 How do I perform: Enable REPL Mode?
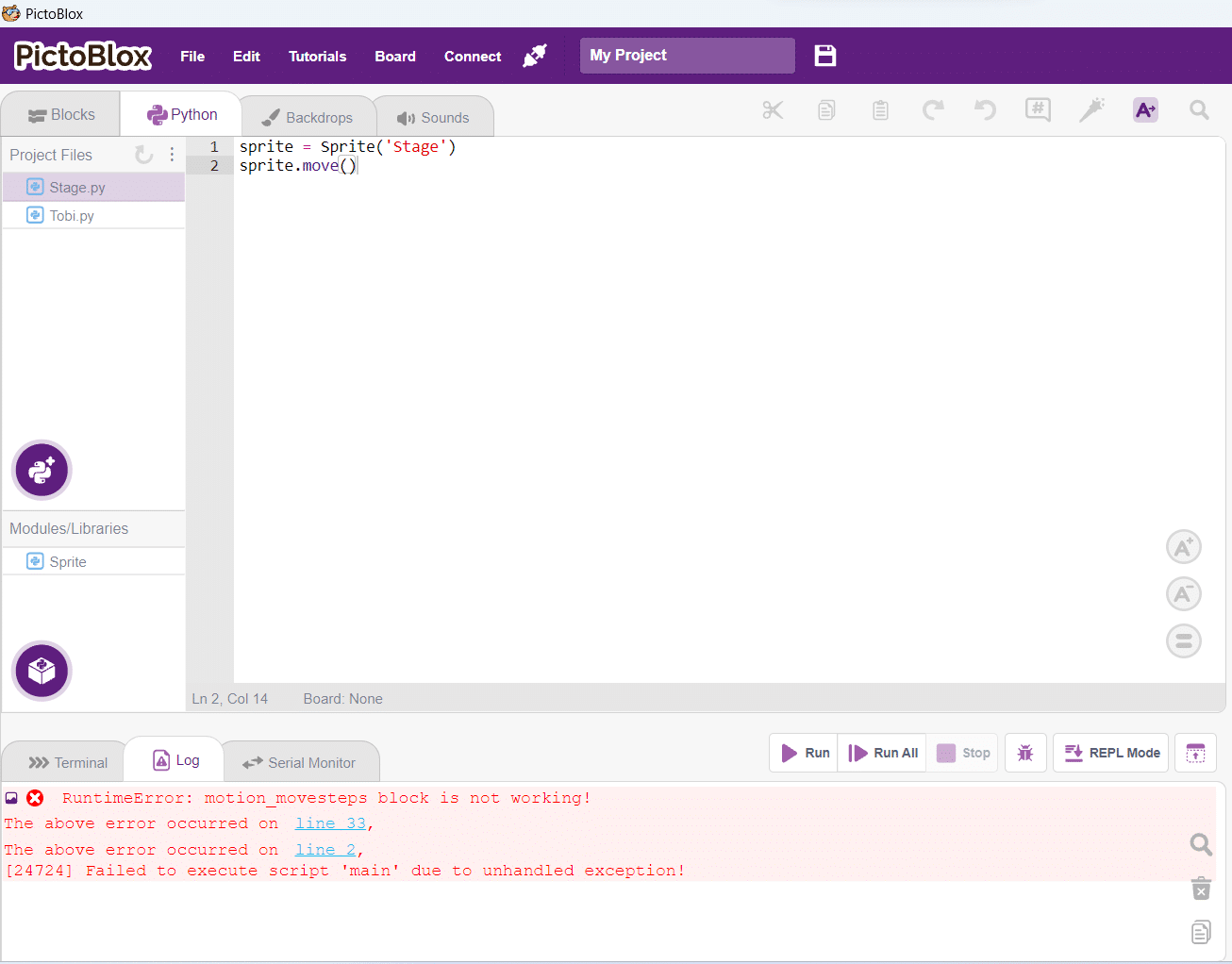point(1110,752)
